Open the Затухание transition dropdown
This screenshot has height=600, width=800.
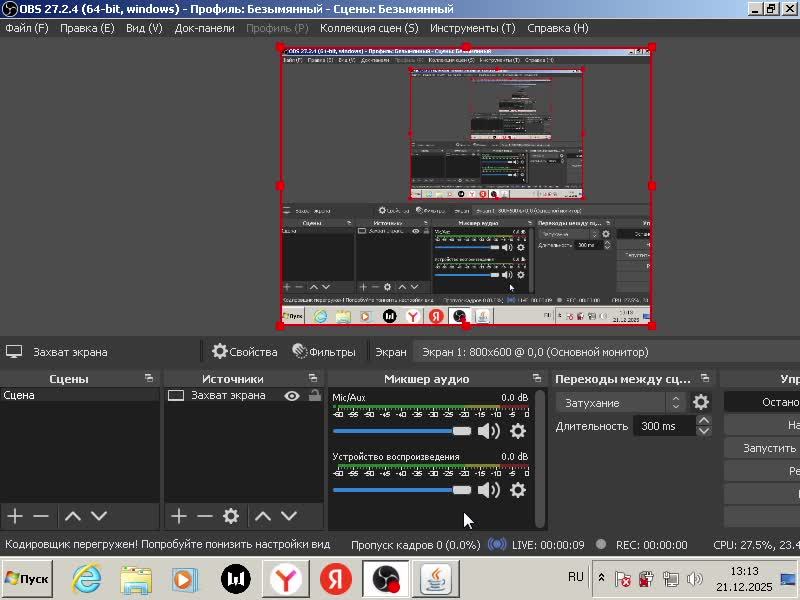click(619, 402)
